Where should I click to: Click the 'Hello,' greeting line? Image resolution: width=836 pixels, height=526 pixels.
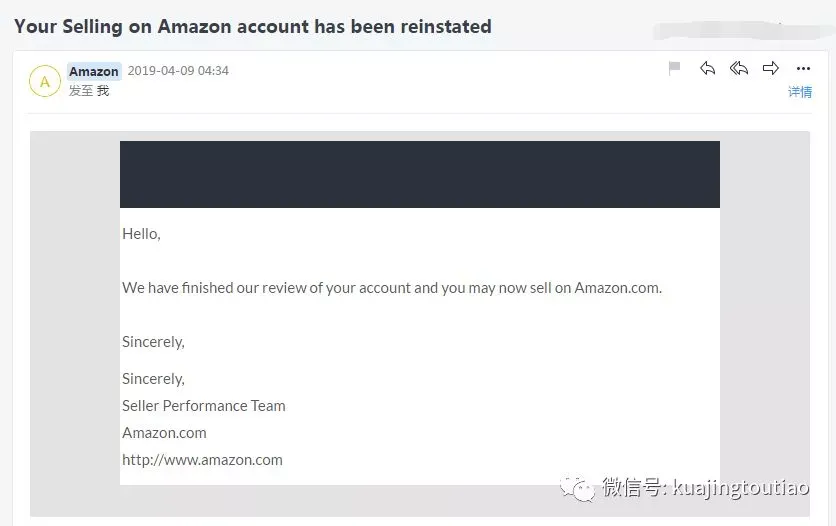(x=141, y=234)
